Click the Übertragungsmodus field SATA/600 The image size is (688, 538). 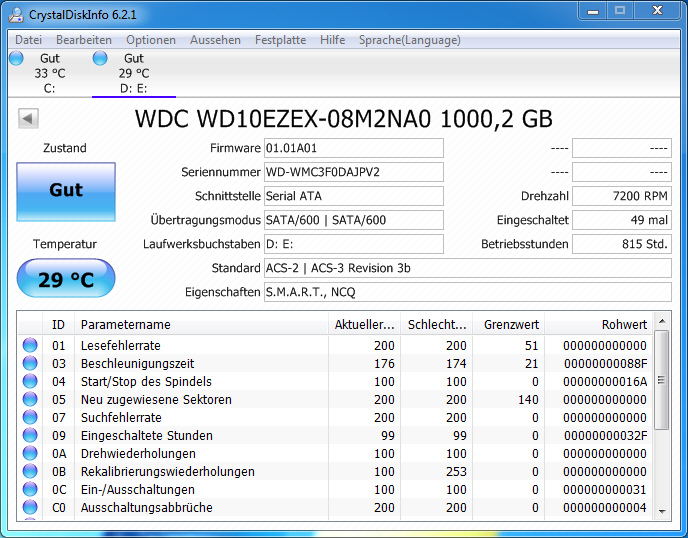click(x=354, y=220)
